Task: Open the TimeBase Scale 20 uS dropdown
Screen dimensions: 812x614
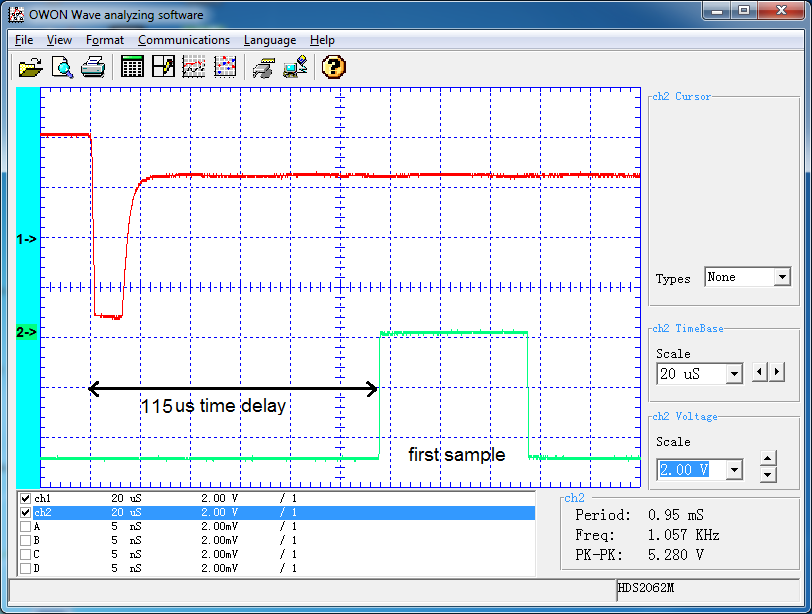Action: point(734,373)
